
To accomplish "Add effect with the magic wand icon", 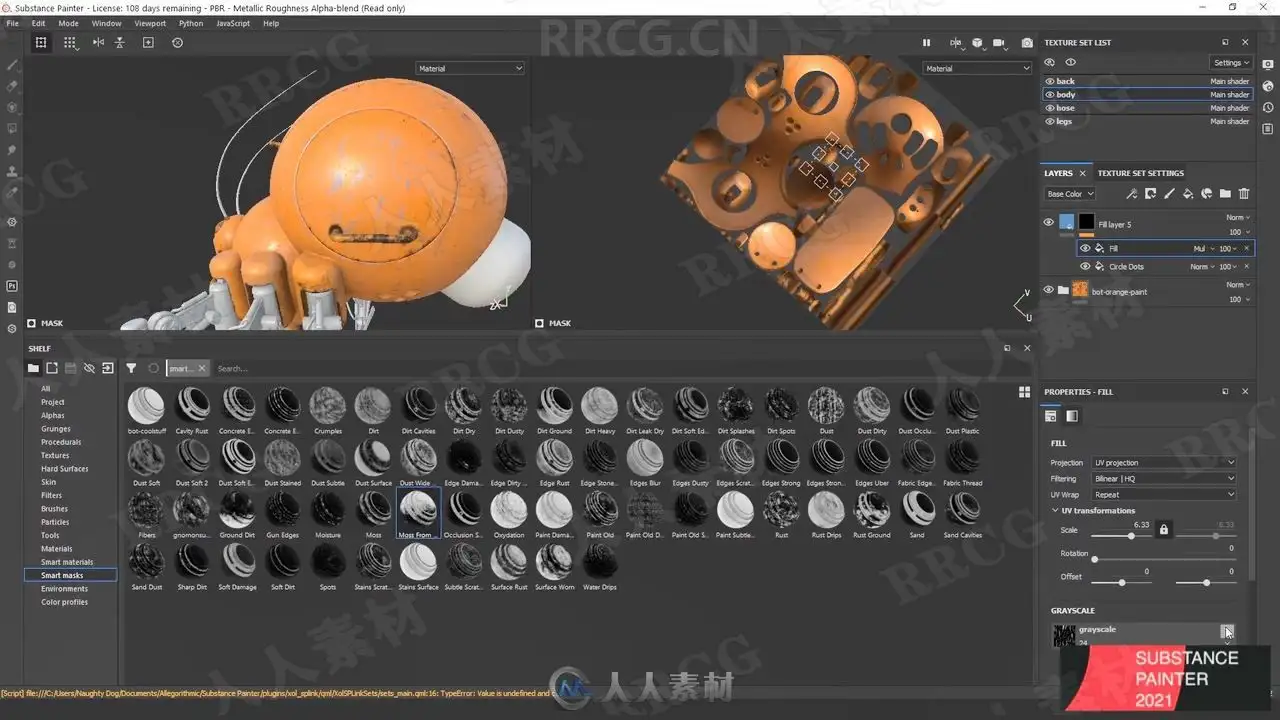I will 1131,194.
